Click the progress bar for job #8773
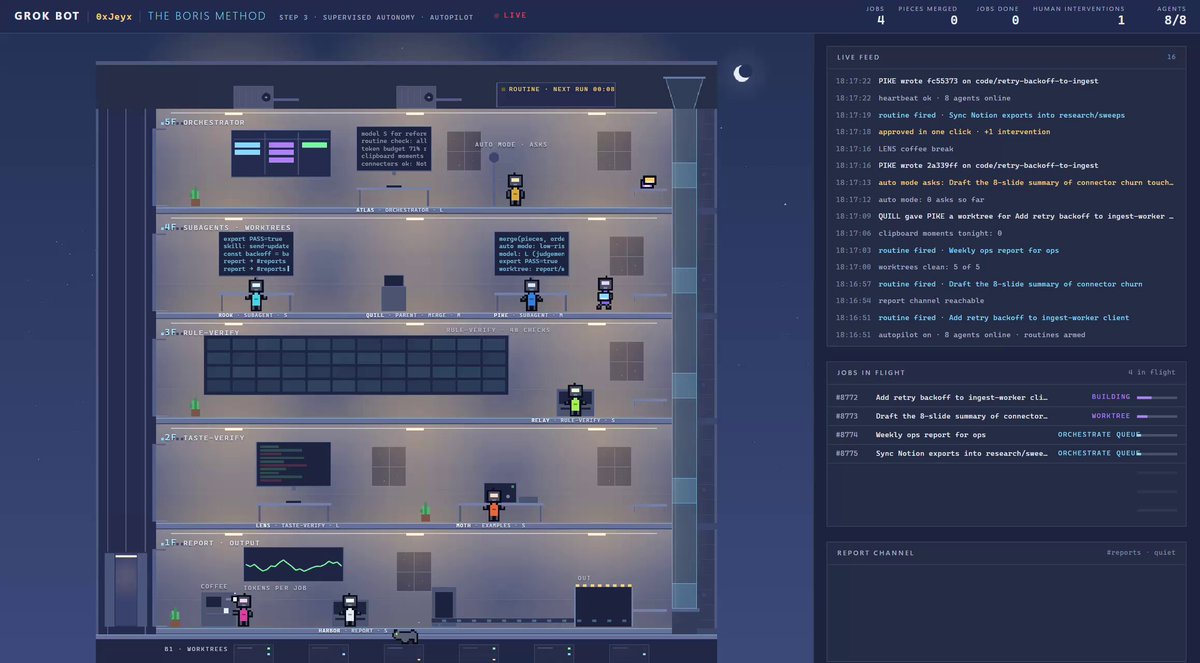 point(1157,417)
